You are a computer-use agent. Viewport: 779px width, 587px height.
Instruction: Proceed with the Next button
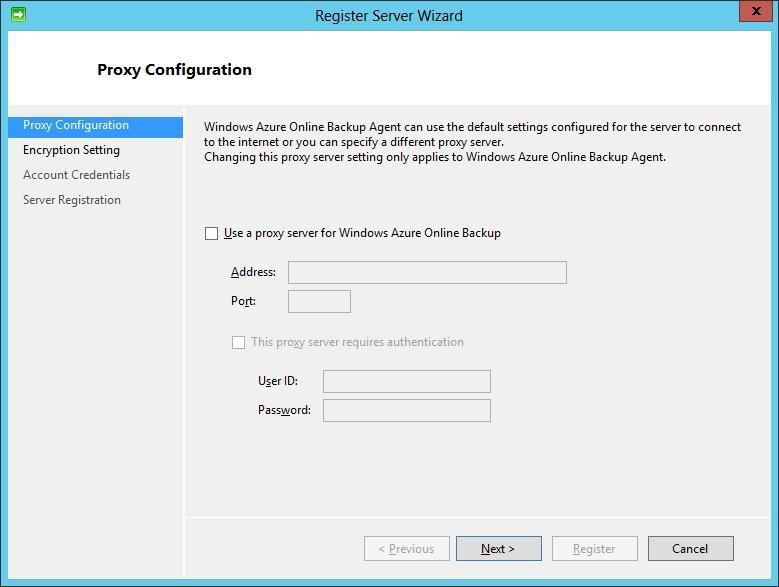coord(499,549)
